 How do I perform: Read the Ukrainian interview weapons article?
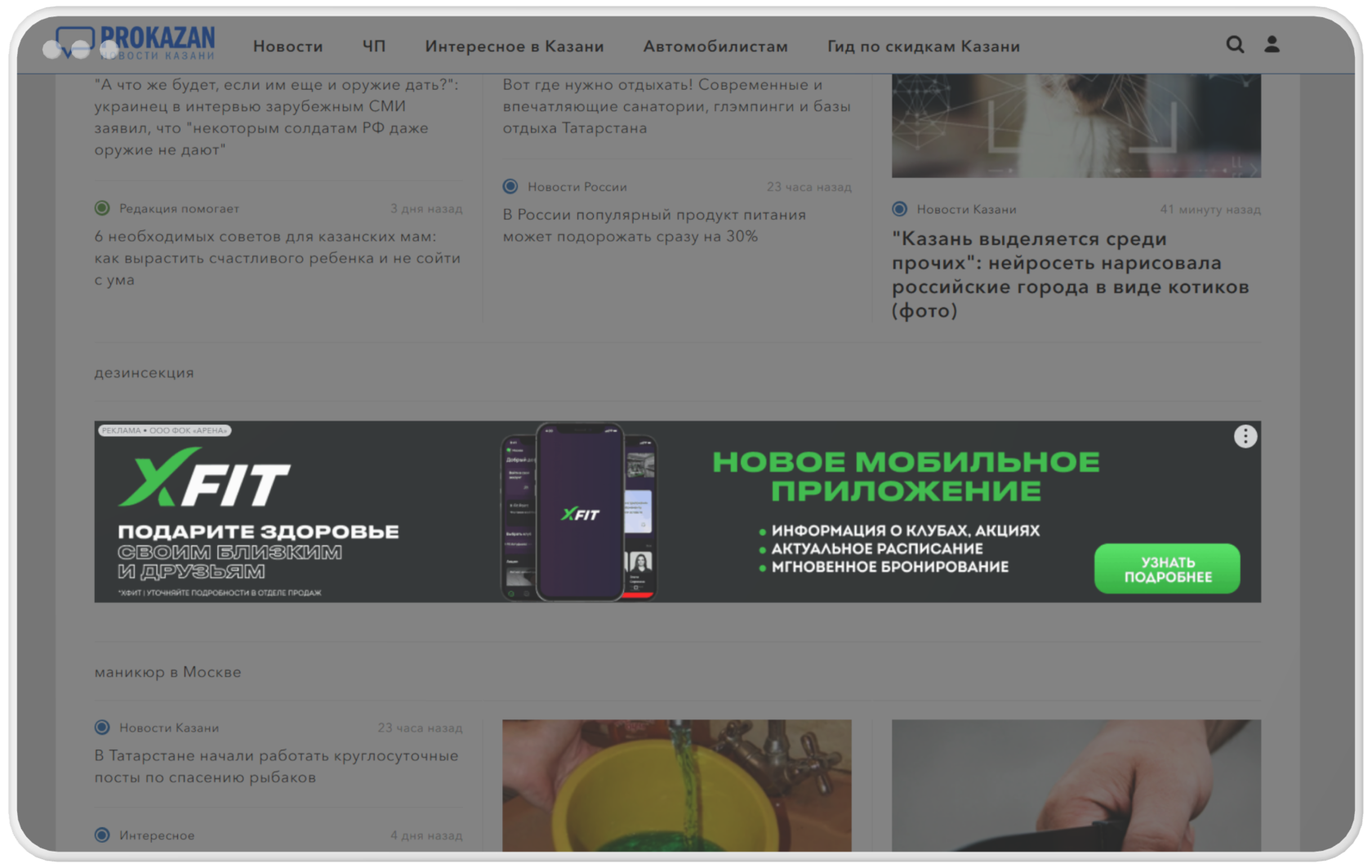(276, 117)
